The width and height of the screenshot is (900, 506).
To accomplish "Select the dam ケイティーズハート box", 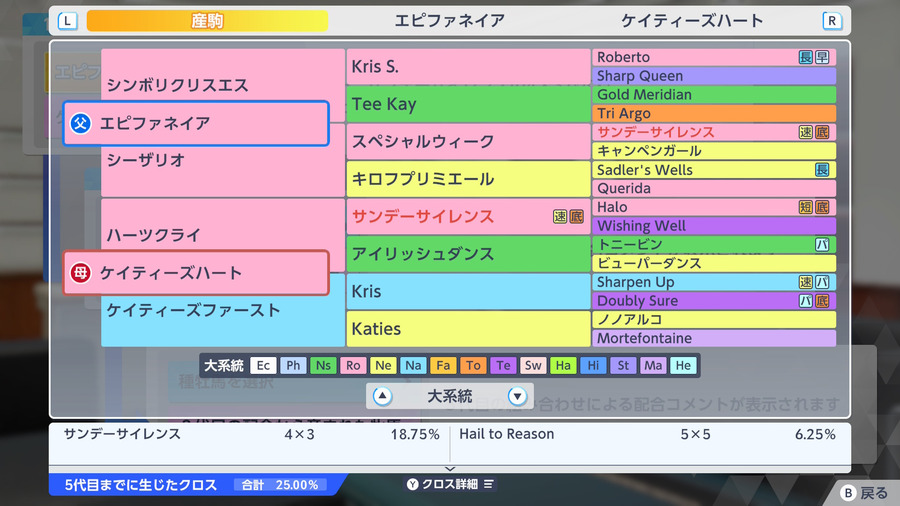I will point(196,273).
